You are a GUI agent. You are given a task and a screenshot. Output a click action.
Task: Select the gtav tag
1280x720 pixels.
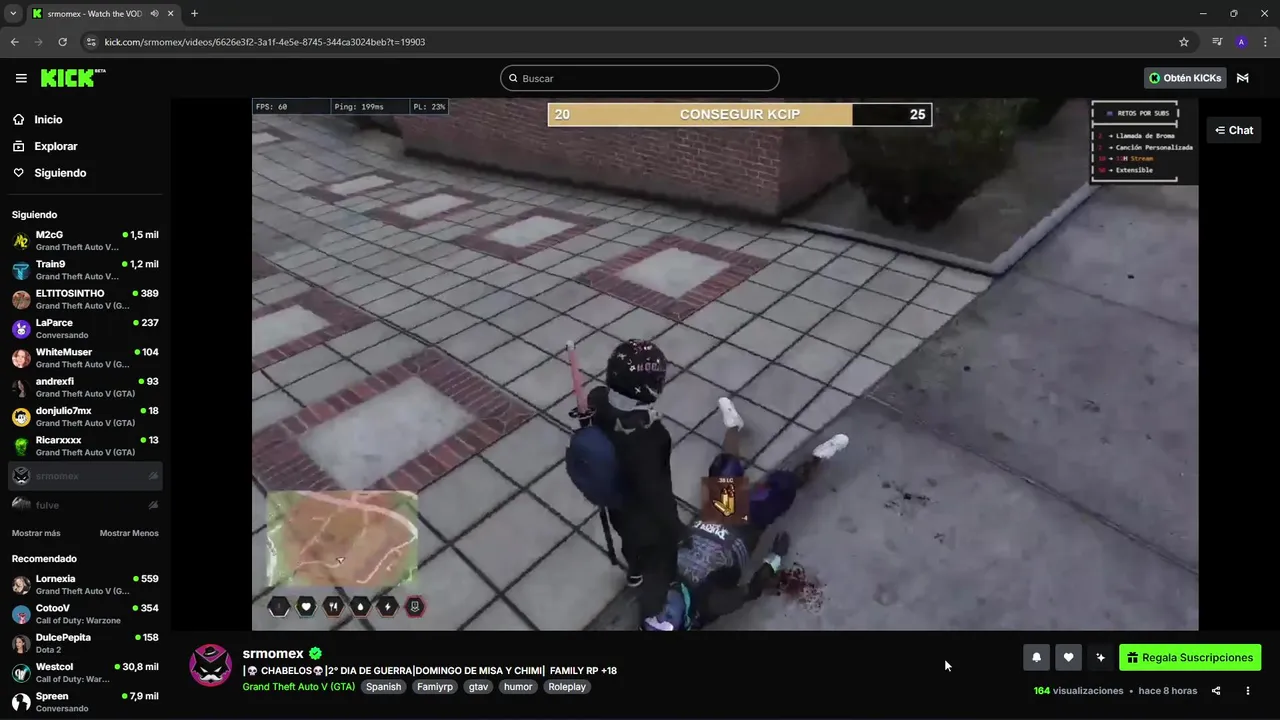tap(479, 687)
